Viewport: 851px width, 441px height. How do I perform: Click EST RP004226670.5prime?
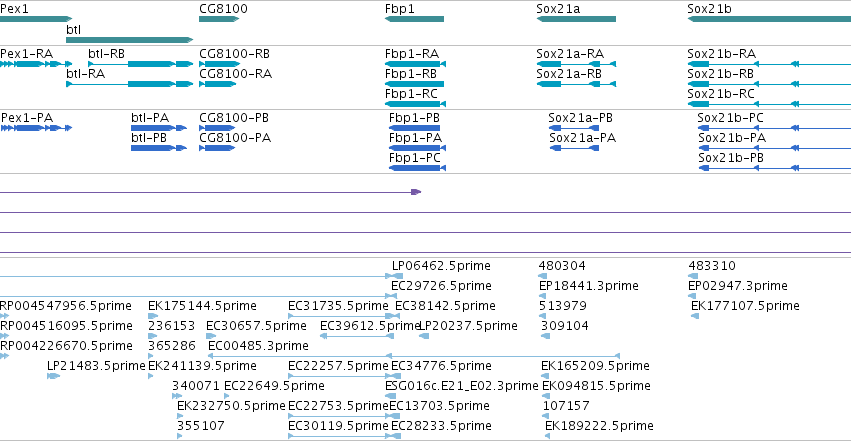[4, 356]
